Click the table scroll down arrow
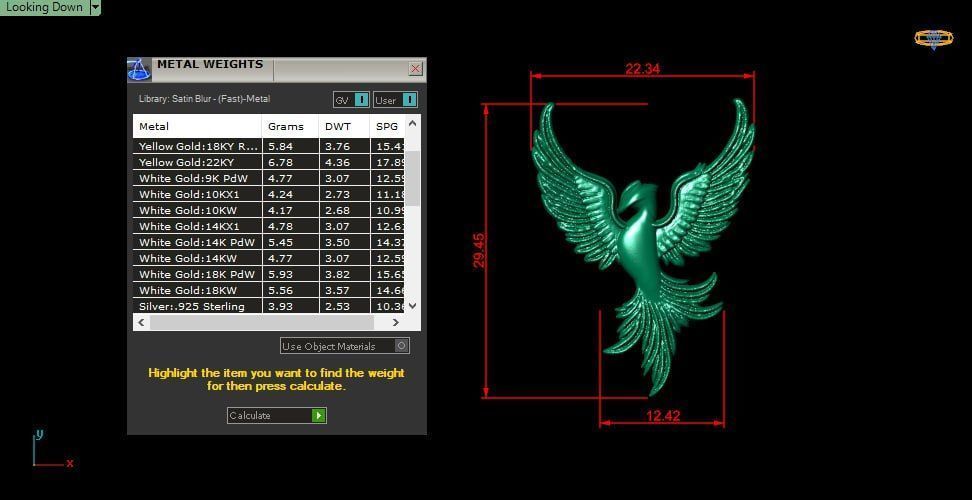 coord(413,305)
